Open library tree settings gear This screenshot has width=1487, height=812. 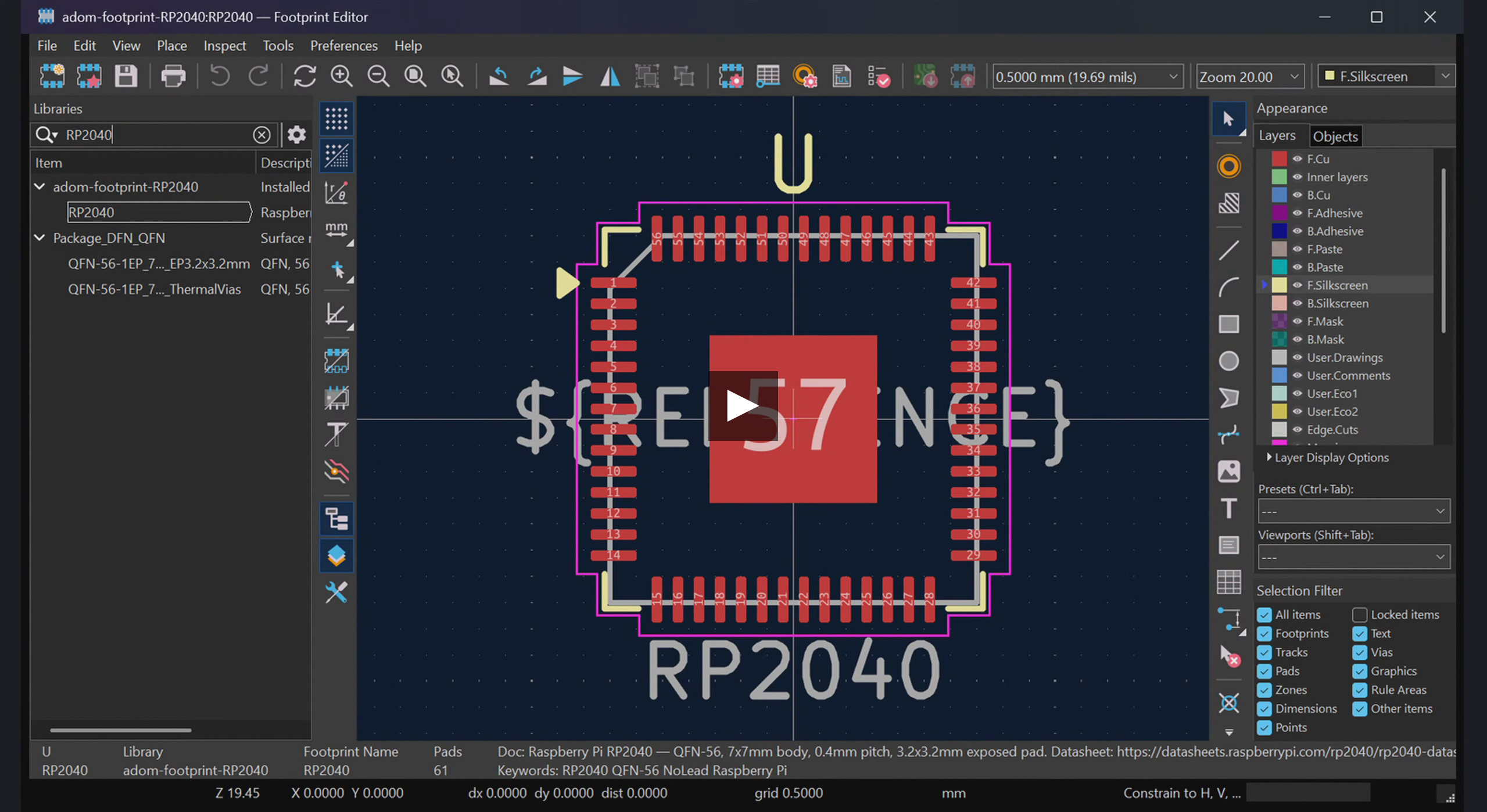pos(296,135)
